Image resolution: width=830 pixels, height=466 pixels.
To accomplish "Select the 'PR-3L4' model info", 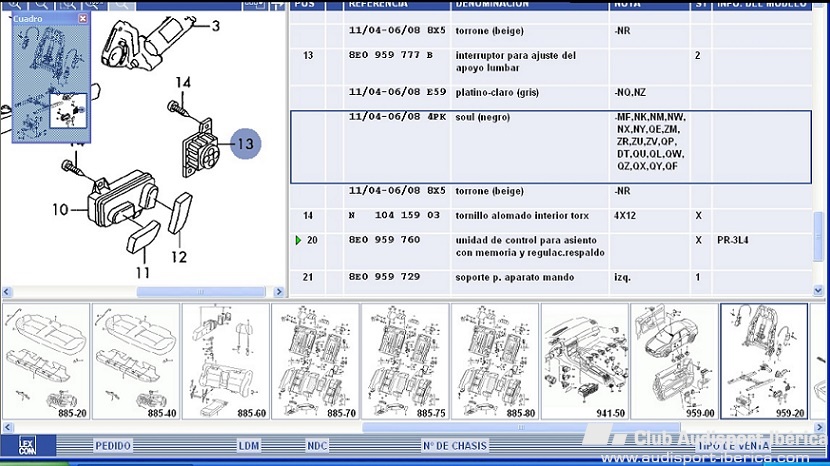I will pyautogui.click(x=733, y=240).
